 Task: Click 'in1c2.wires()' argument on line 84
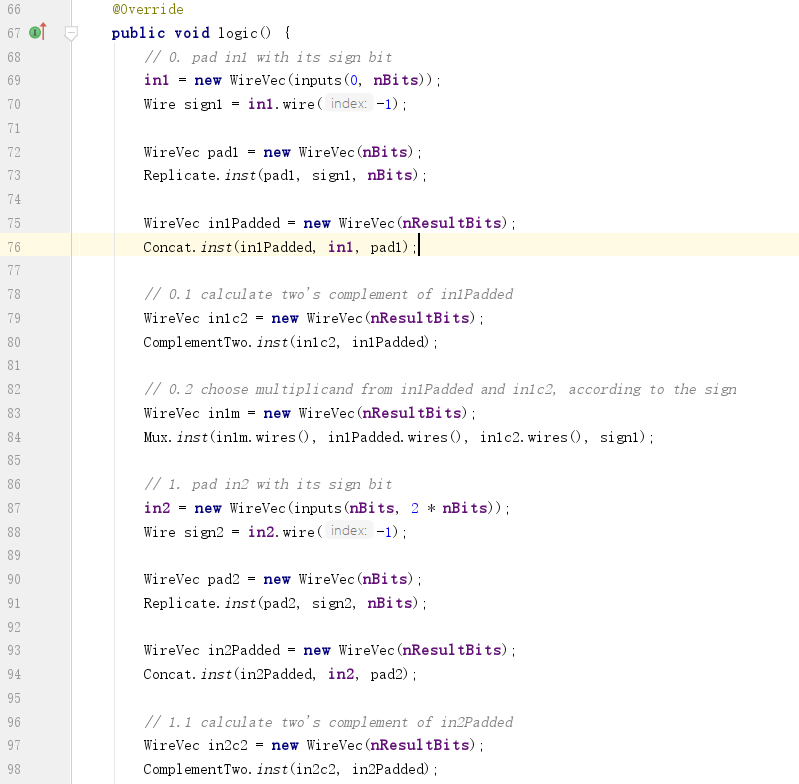point(528,437)
